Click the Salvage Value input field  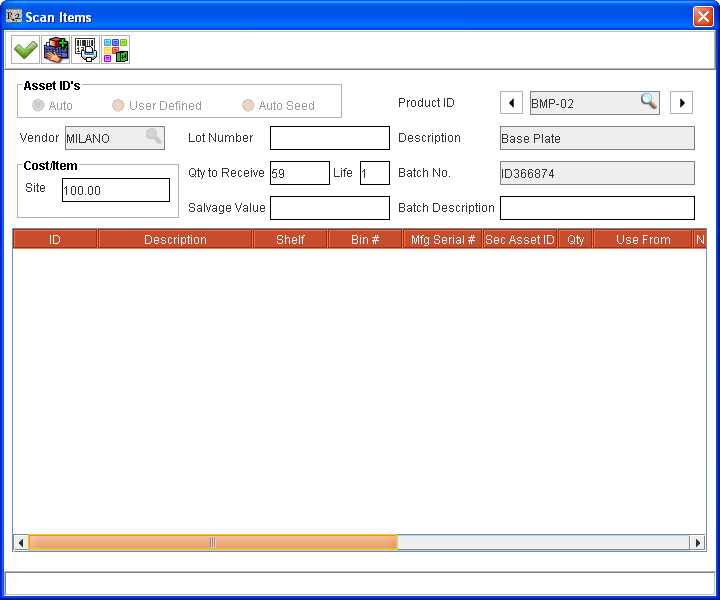(329, 208)
